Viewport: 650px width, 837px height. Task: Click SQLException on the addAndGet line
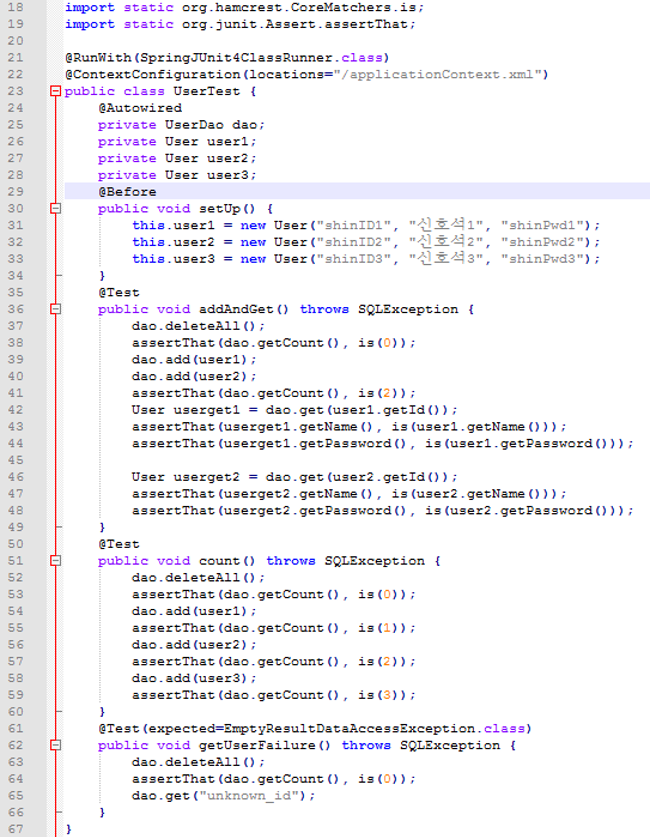tap(408, 309)
